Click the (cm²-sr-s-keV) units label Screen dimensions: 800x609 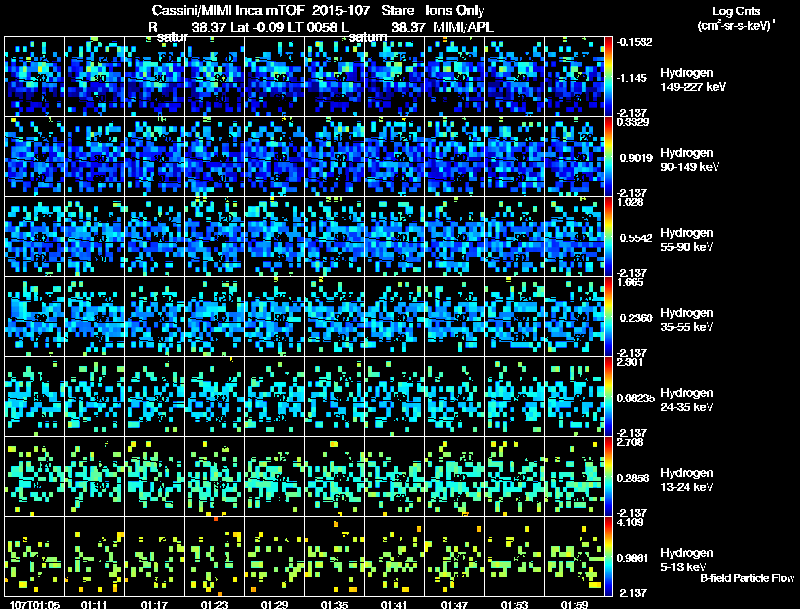pos(736,26)
